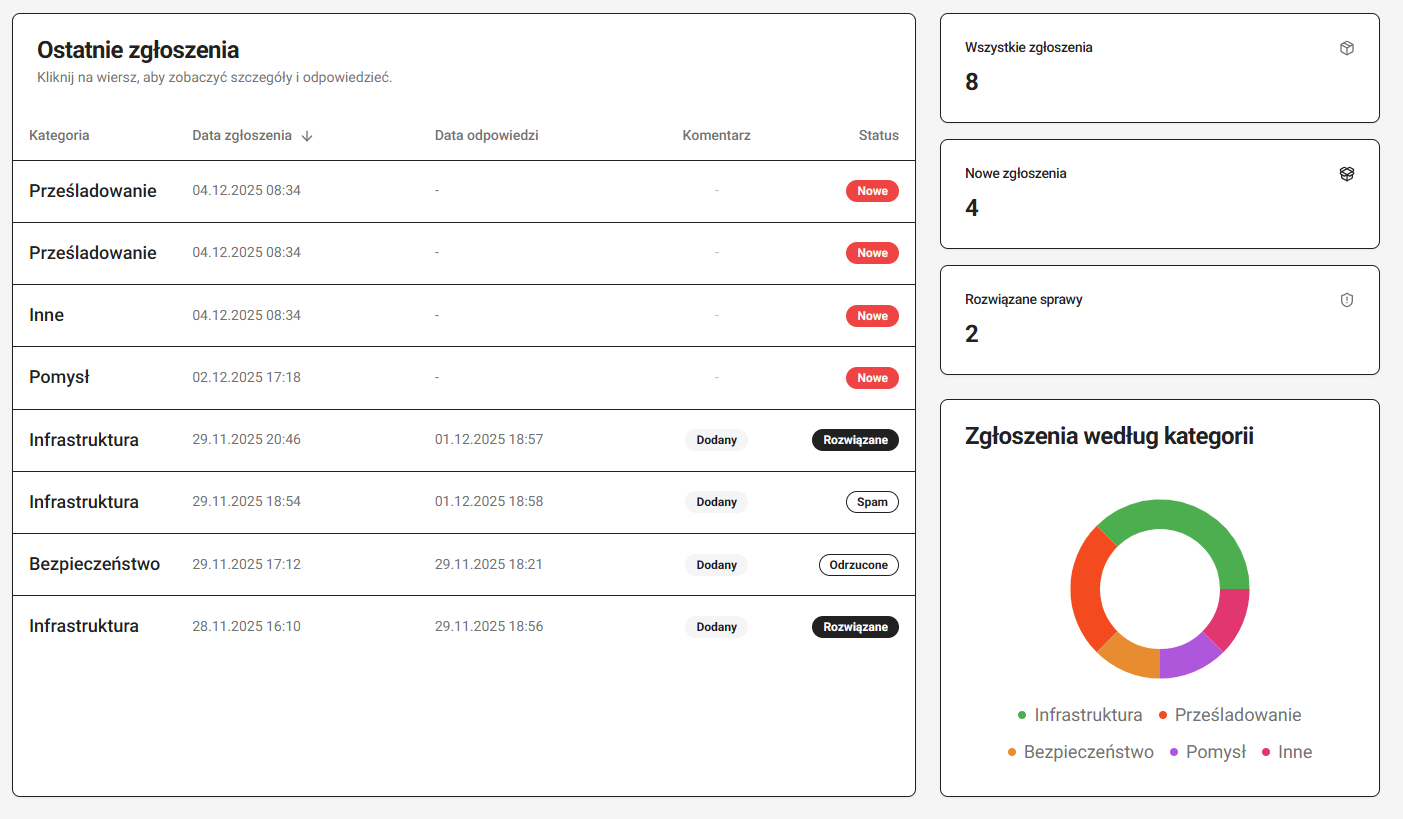Click the Nowe status badge in Inne row
This screenshot has height=819, width=1403.
872,316
